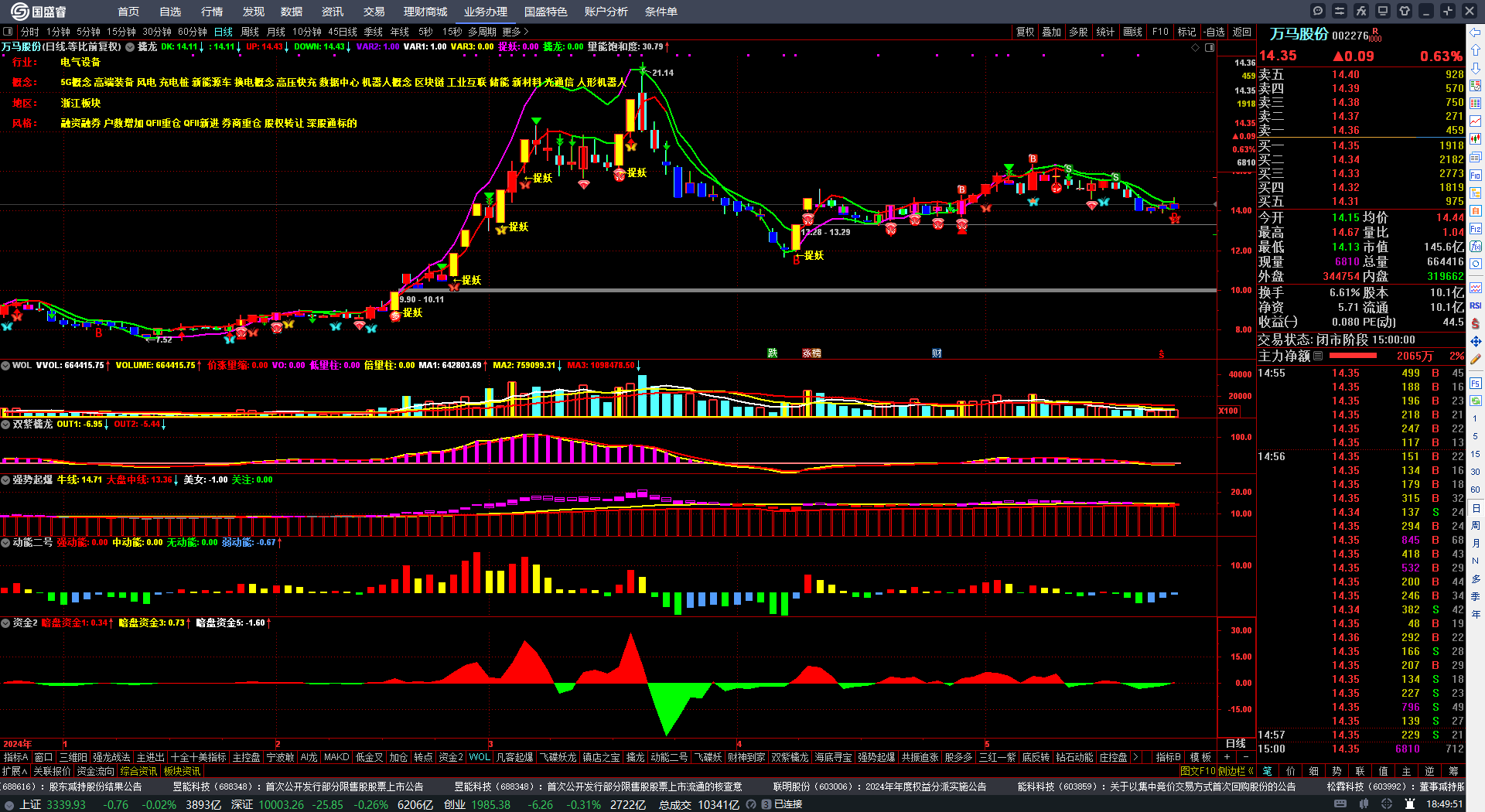Expand the 动能二号 indicator dropdown

[5, 542]
